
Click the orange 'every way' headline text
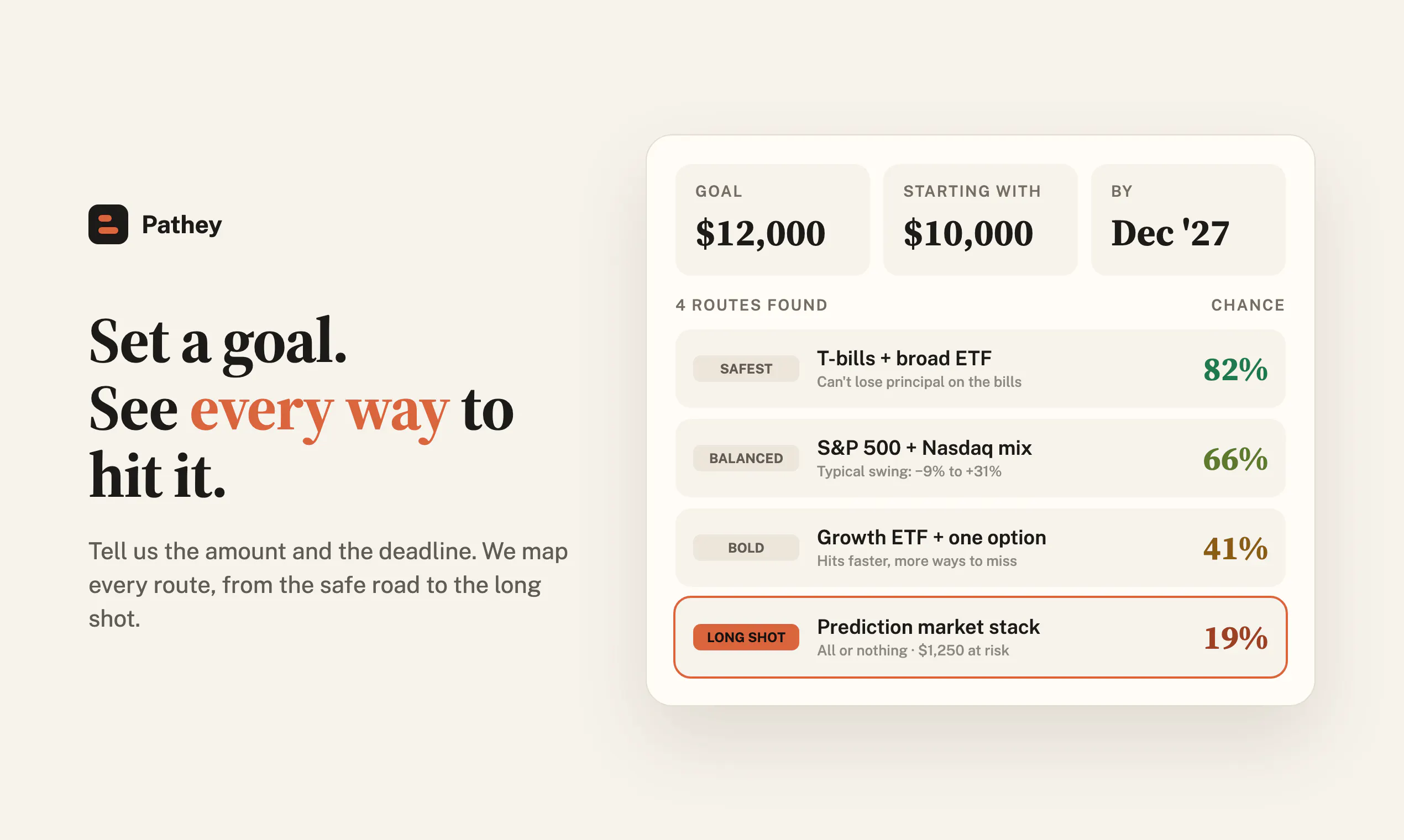320,411
